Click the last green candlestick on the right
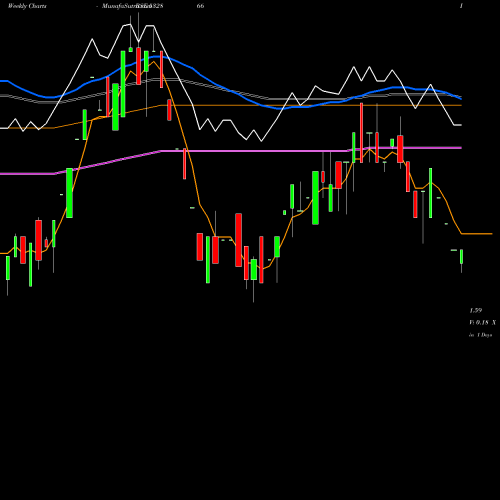The image size is (500, 500). click(461, 257)
